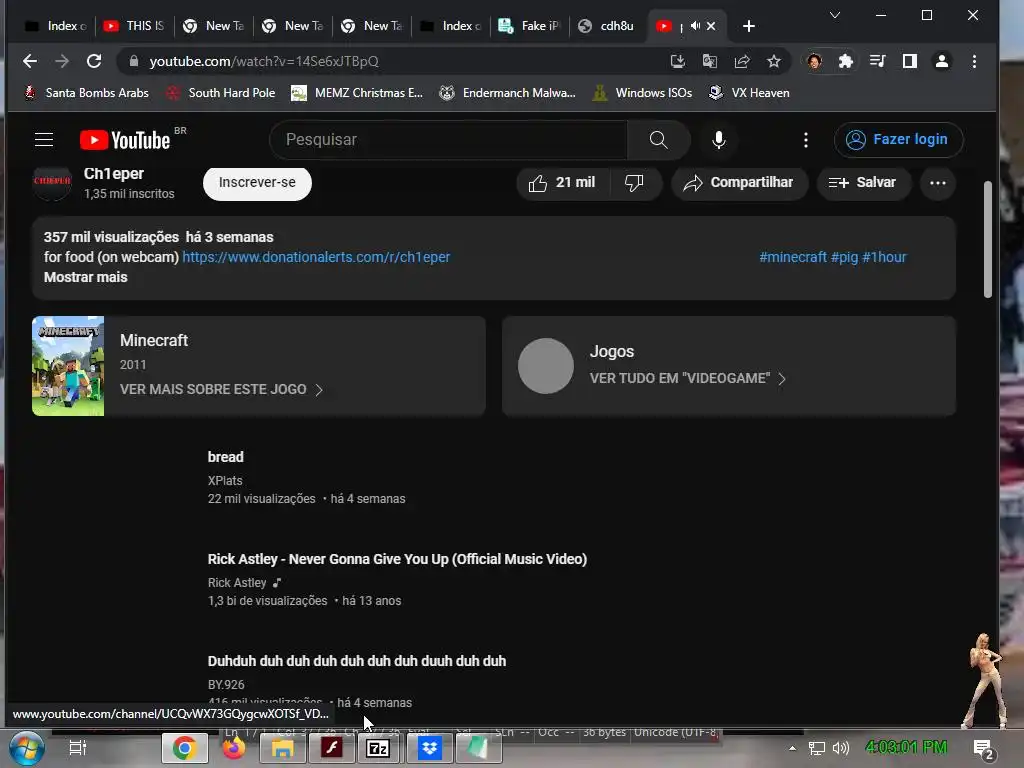Open Rick Astley Never Gonna Give You Up
The height and width of the screenshot is (768, 1024).
(x=397, y=559)
